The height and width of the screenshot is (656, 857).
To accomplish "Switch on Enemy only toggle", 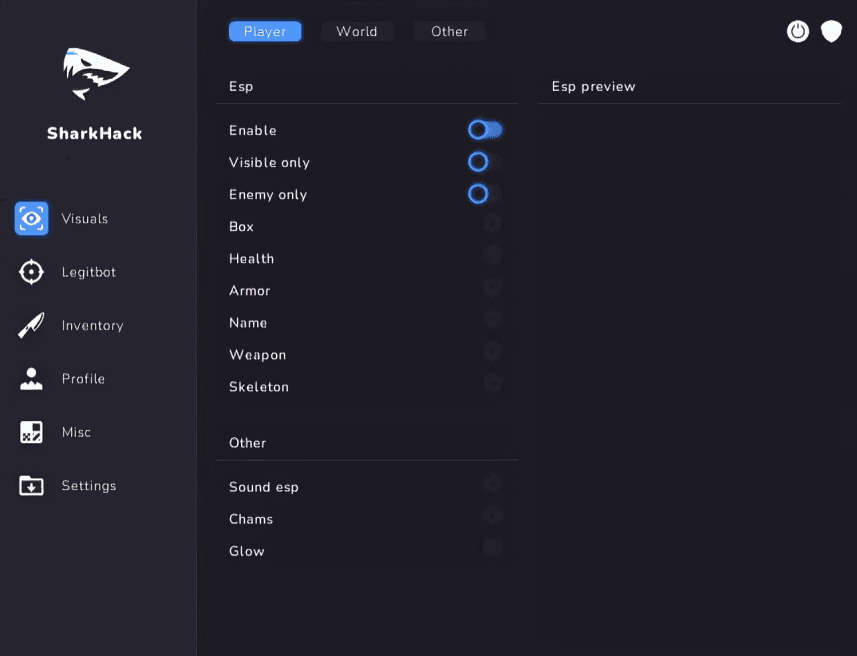I will click(485, 194).
